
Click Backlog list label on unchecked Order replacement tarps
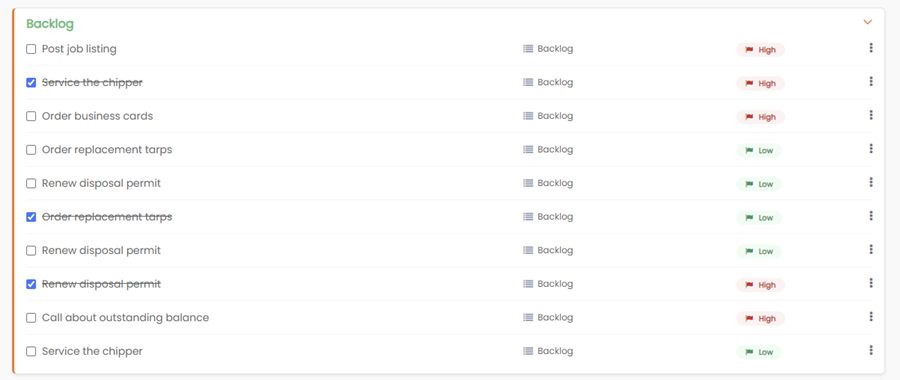pos(555,149)
